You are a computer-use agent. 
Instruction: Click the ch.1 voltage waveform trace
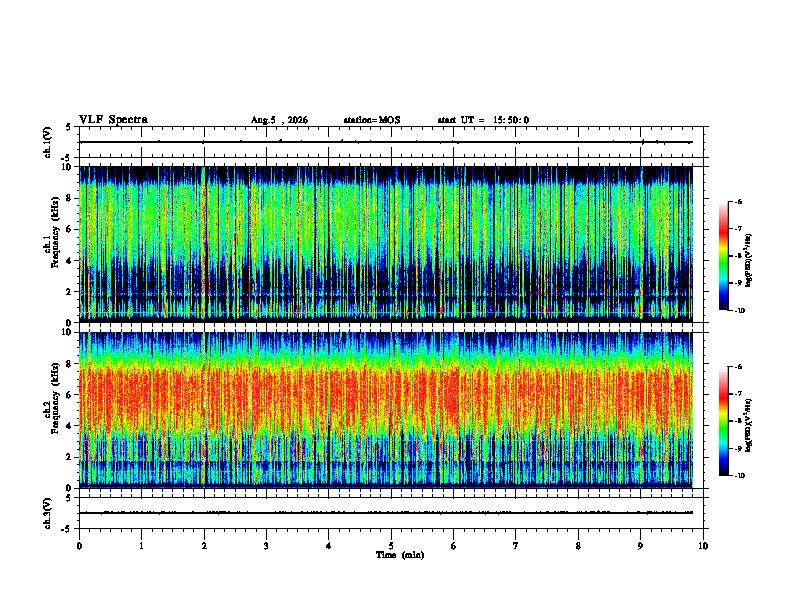point(386,142)
